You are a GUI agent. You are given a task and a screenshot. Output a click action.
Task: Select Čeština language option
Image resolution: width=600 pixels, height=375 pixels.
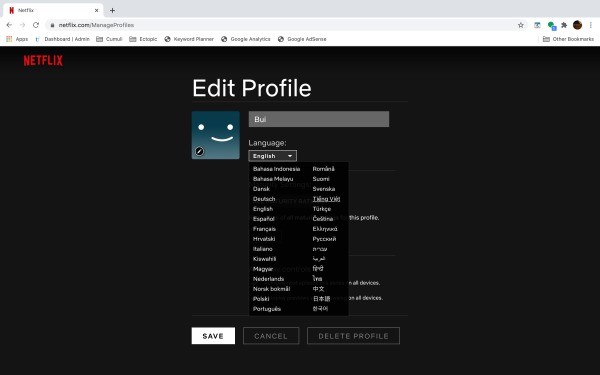[x=323, y=219]
